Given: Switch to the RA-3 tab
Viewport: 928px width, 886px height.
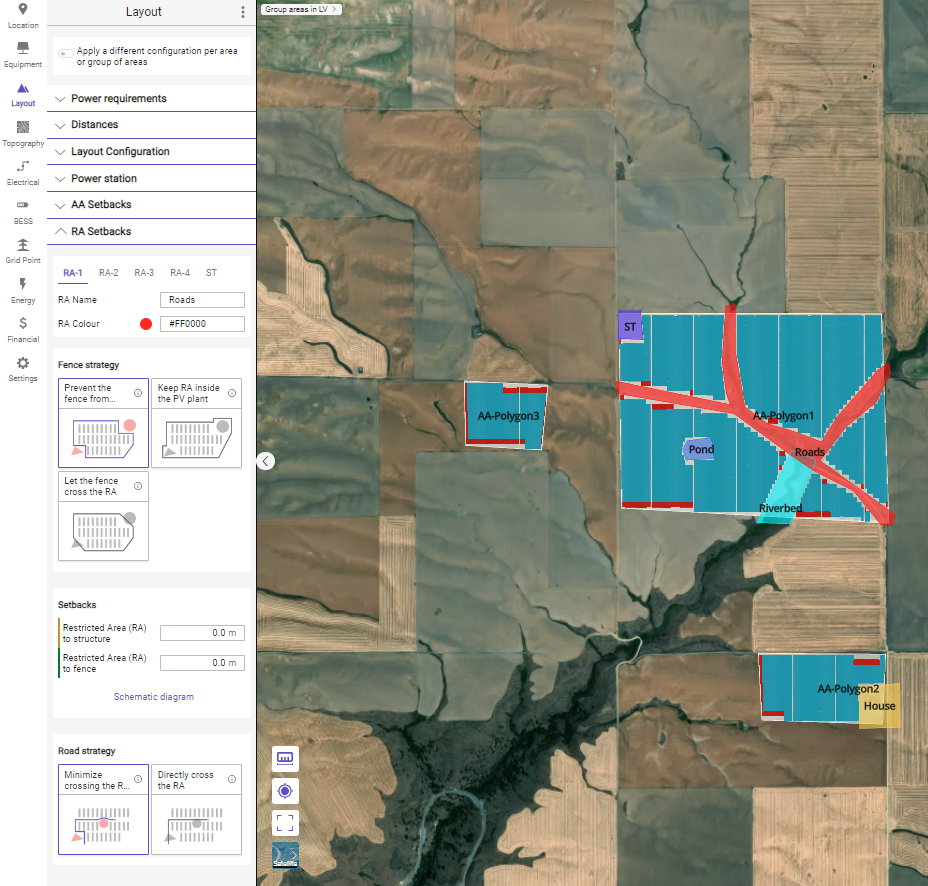Looking at the screenshot, I should 144,273.
